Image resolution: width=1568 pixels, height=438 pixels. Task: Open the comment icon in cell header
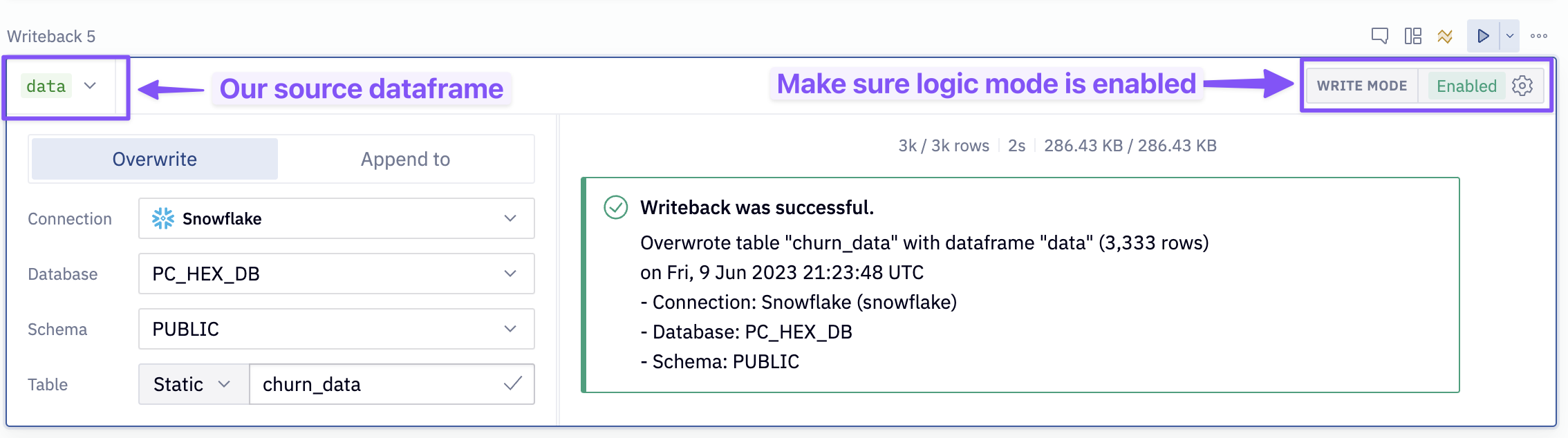[x=1379, y=36]
